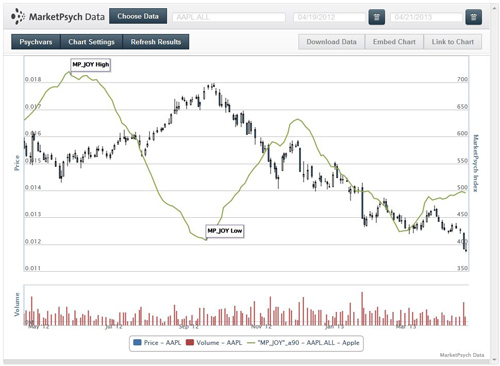This screenshot has width=500, height=366.
Task: Open calendar picker beside 04/19/2012 start date
Action: click(377, 17)
